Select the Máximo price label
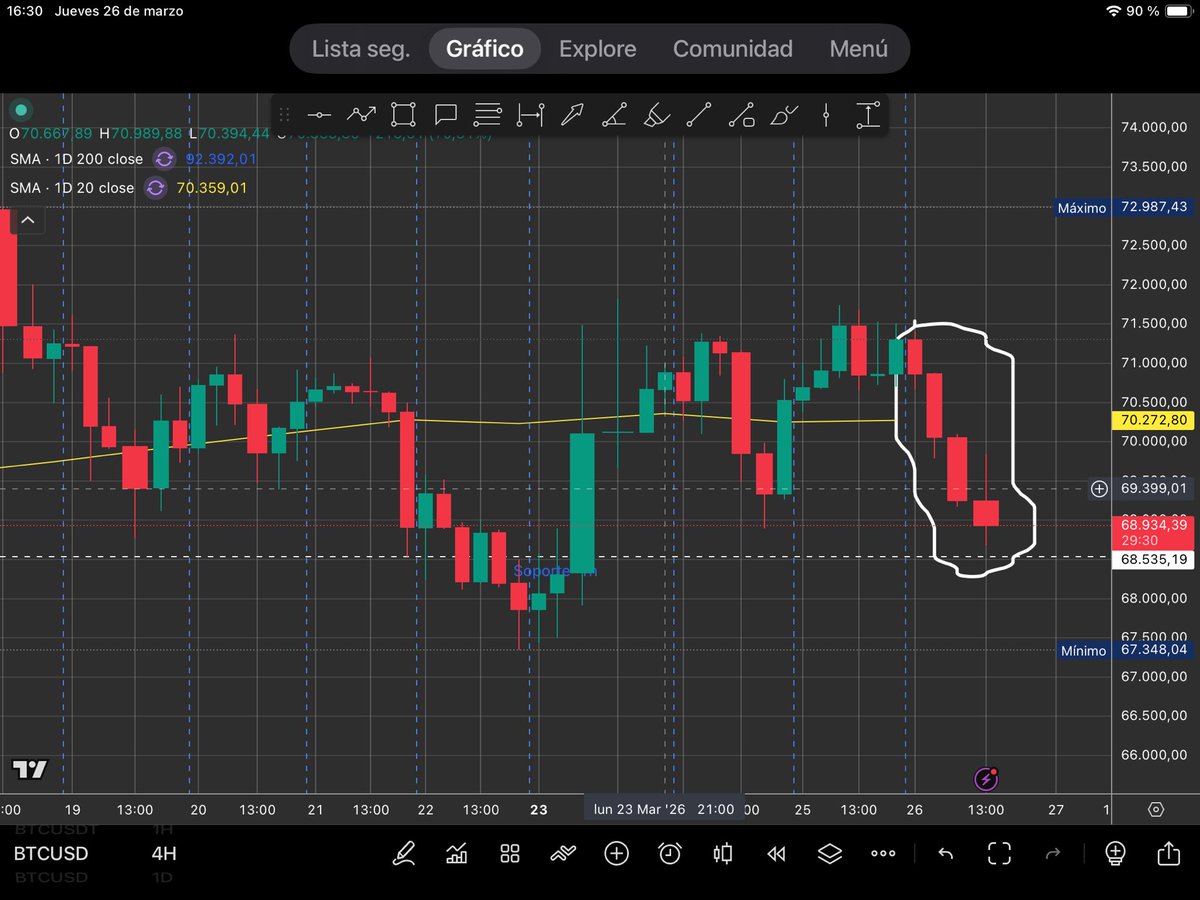 (x=1084, y=208)
